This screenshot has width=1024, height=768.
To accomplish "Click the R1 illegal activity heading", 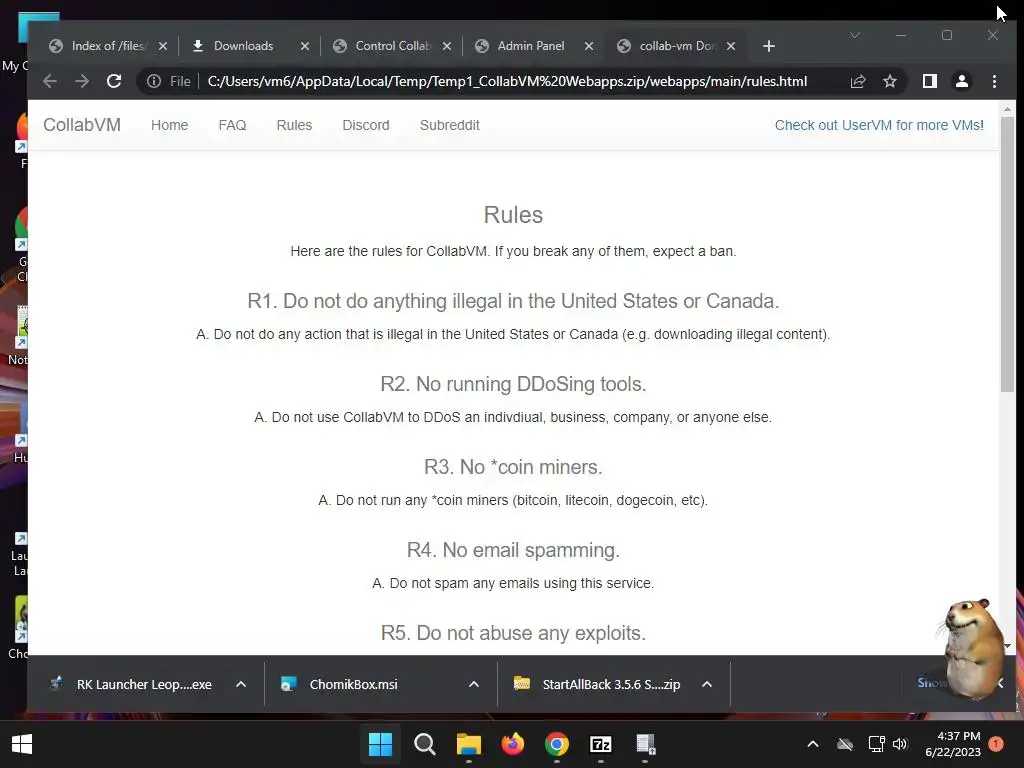I will [x=513, y=301].
